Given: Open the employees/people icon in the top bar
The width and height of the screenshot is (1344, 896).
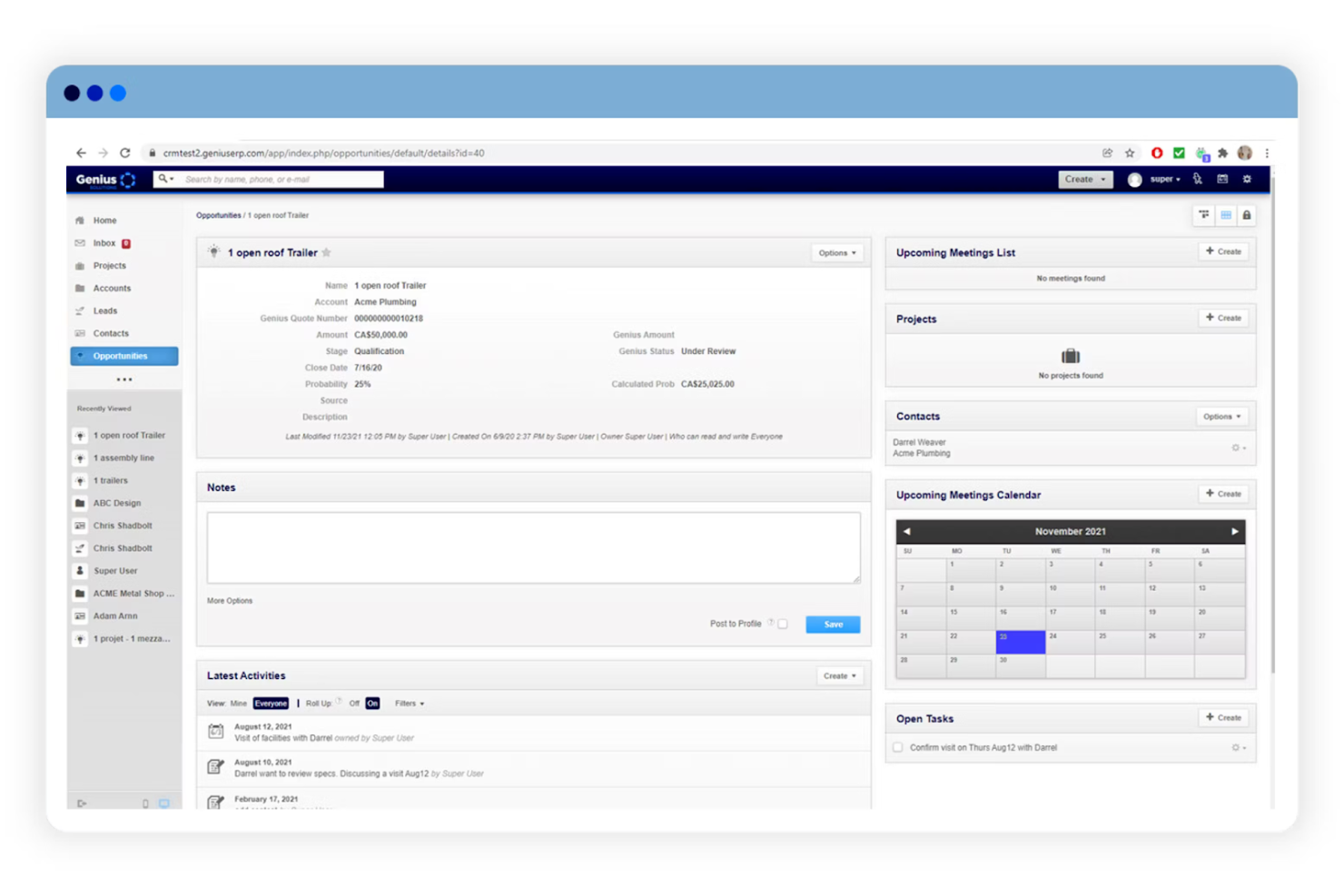Looking at the screenshot, I should pyautogui.click(x=1198, y=179).
